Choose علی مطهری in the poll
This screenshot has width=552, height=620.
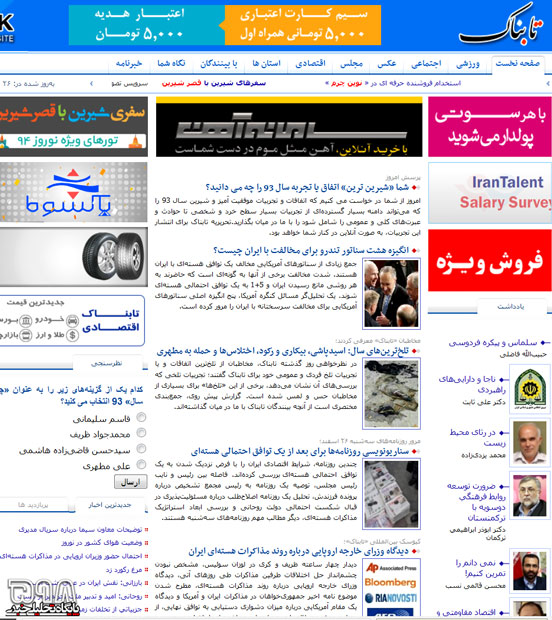point(141,464)
